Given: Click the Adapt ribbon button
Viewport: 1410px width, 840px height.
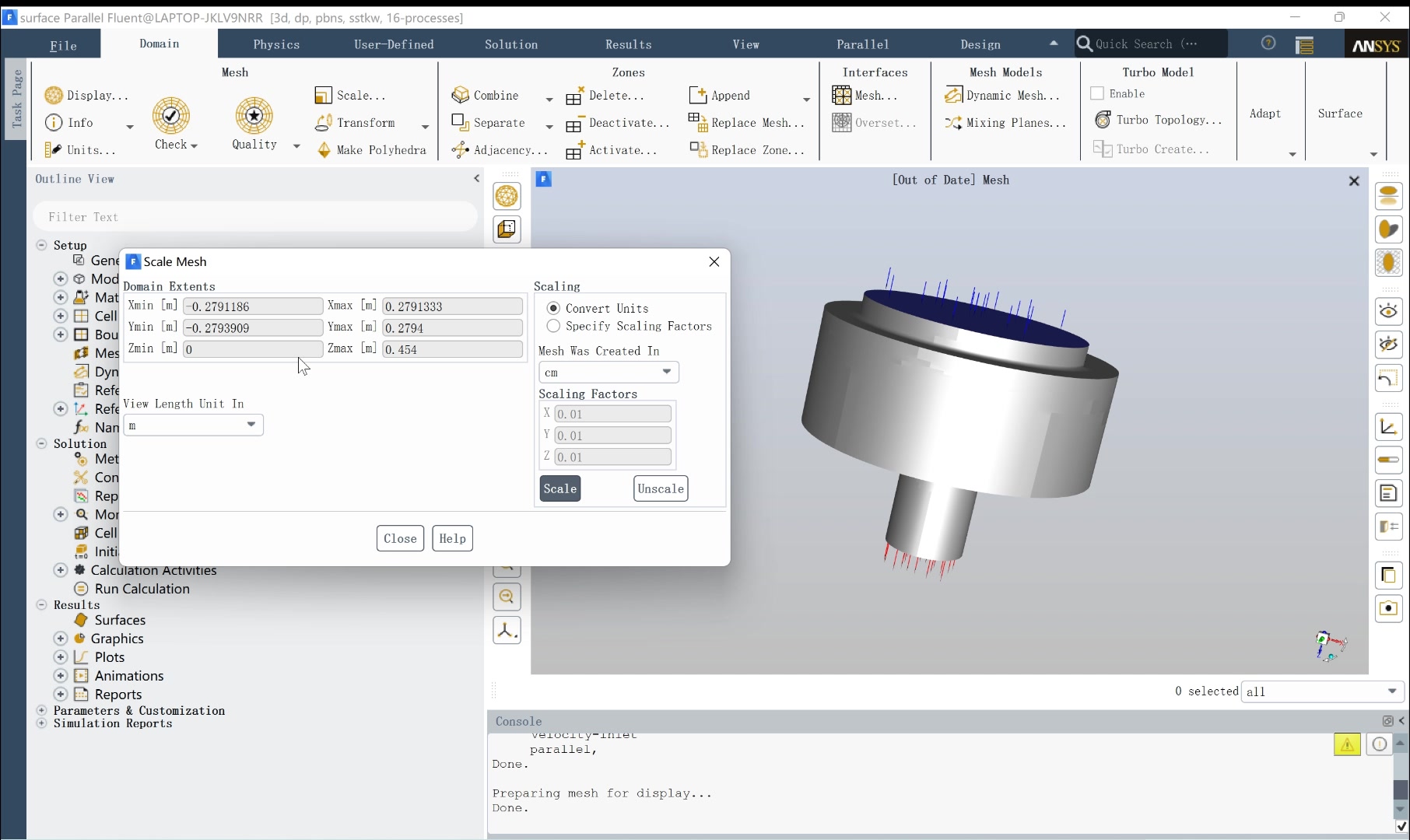Looking at the screenshot, I should (1265, 114).
